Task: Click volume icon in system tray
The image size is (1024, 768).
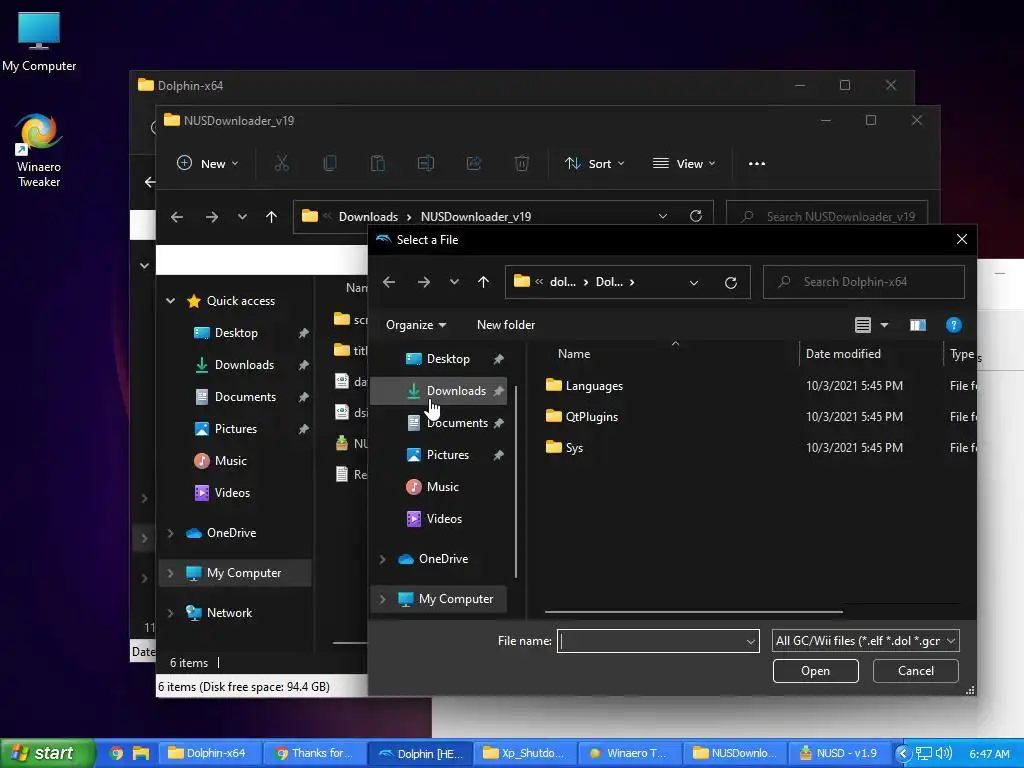Action: [943, 754]
